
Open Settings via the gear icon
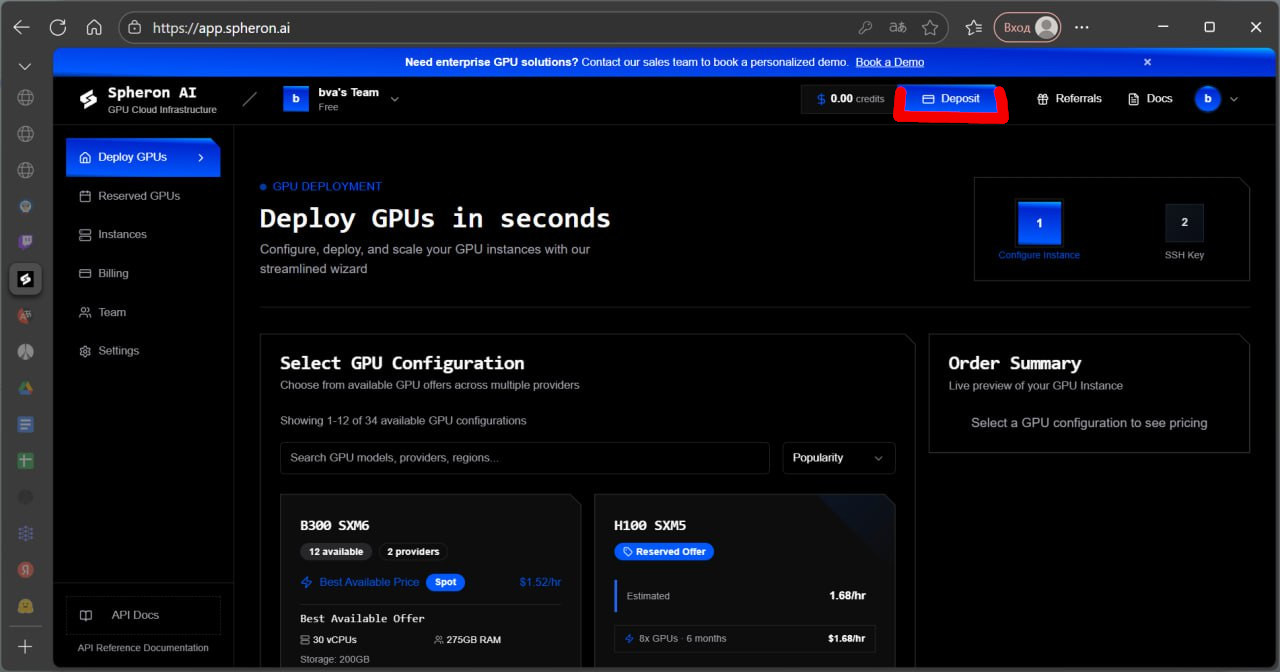pyautogui.click(x=85, y=351)
